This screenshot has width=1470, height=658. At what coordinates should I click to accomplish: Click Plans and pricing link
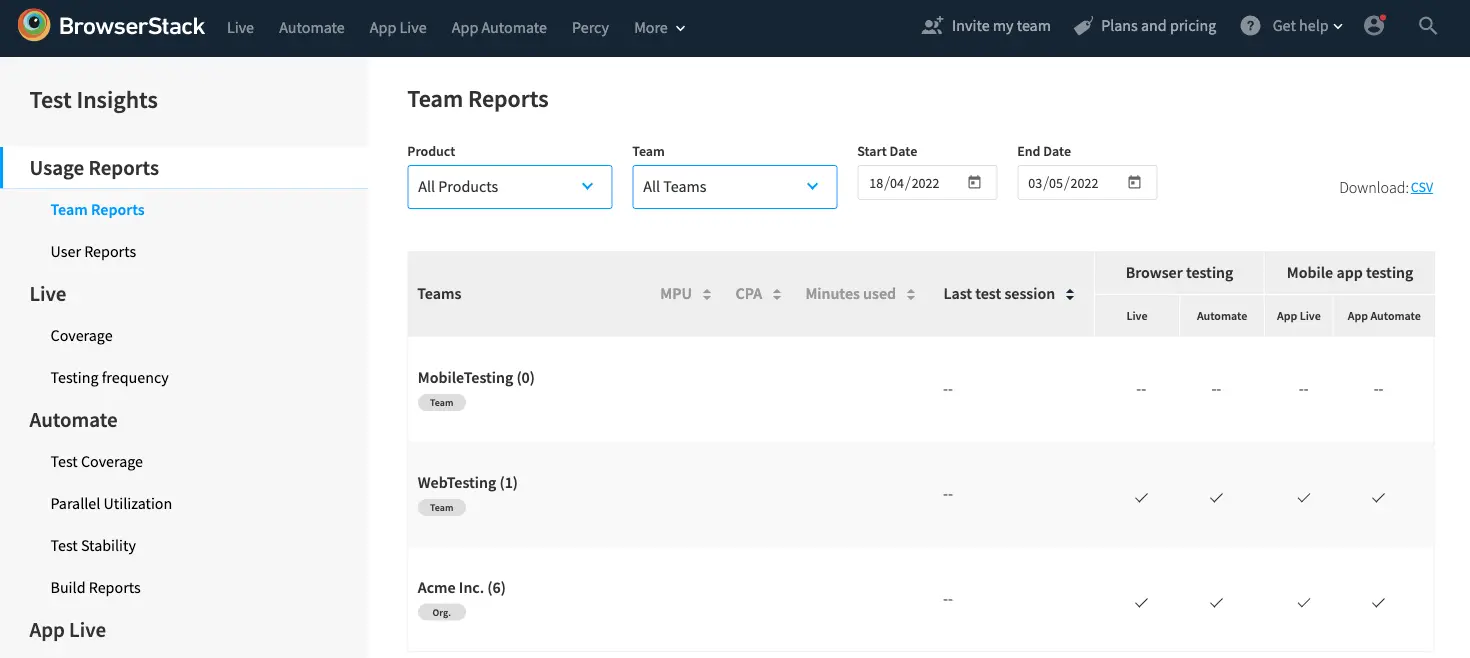click(x=1158, y=26)
